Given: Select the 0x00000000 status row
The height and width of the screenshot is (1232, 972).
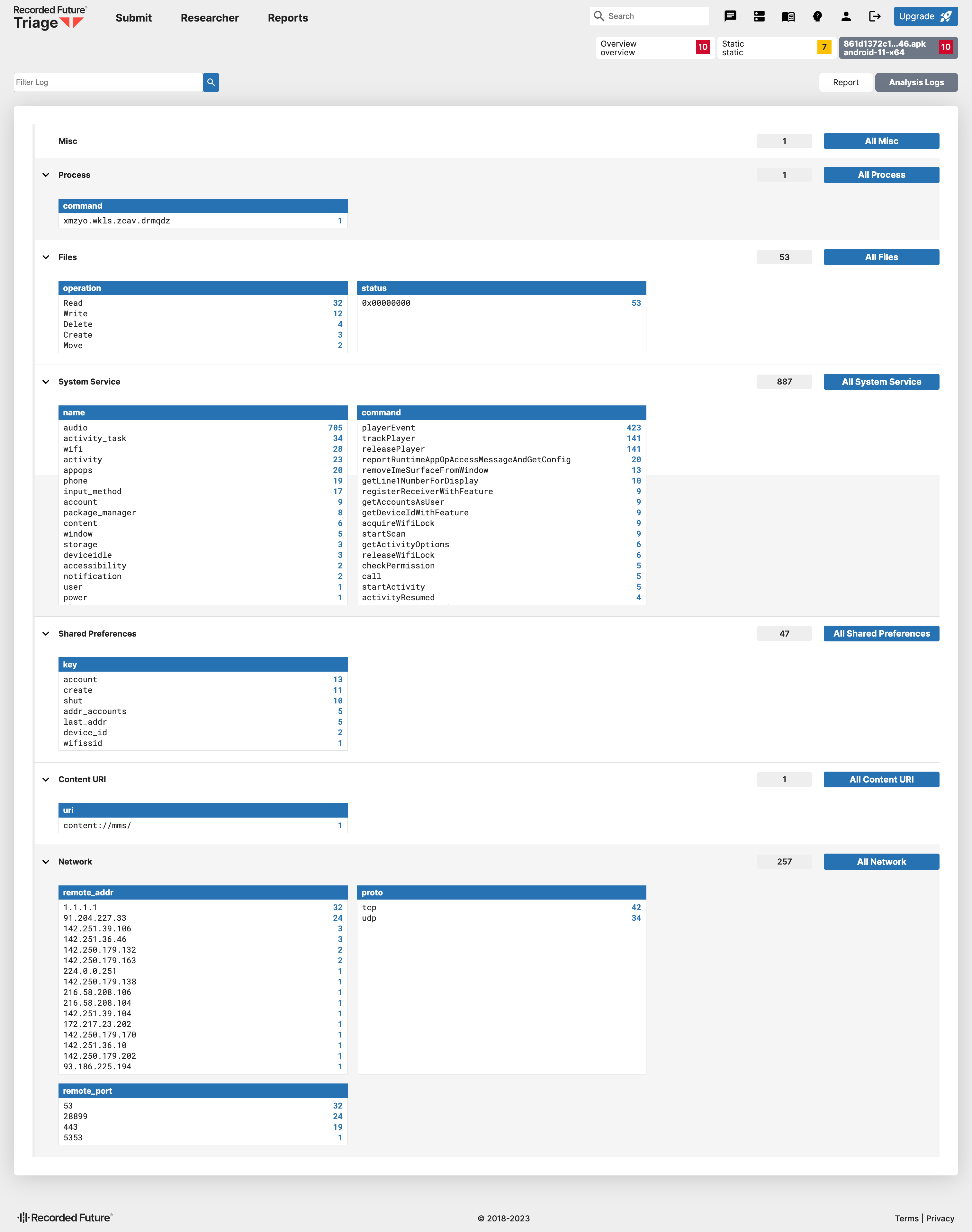Looking at the screenshot, I should [x=501, y=303].
